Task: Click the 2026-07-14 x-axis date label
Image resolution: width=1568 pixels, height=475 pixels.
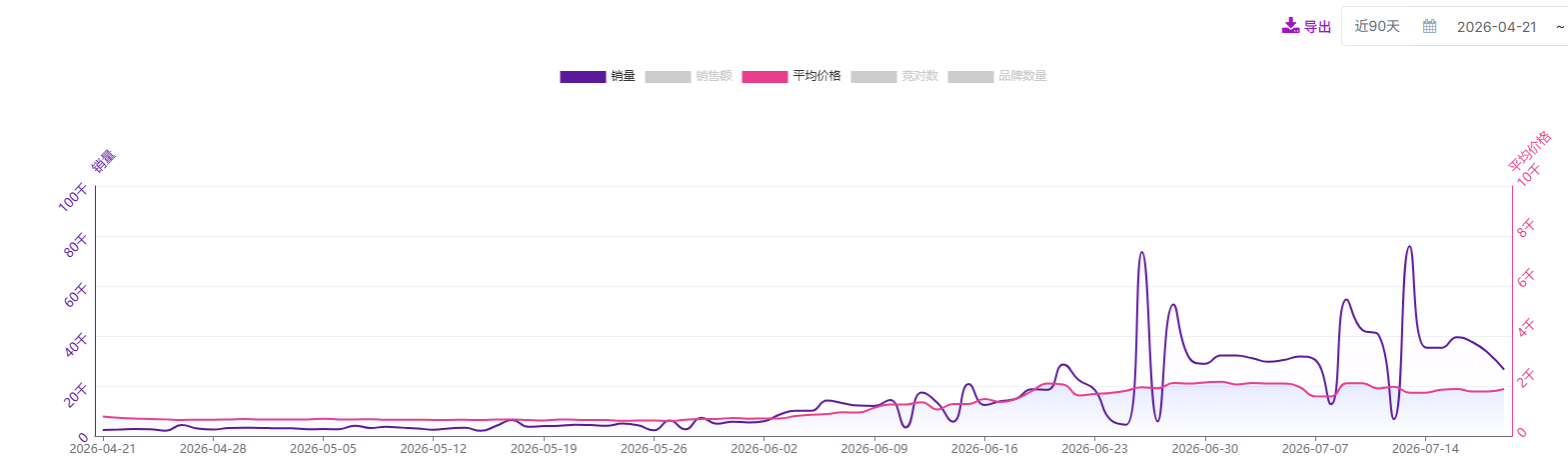Action: (1425, 449)
